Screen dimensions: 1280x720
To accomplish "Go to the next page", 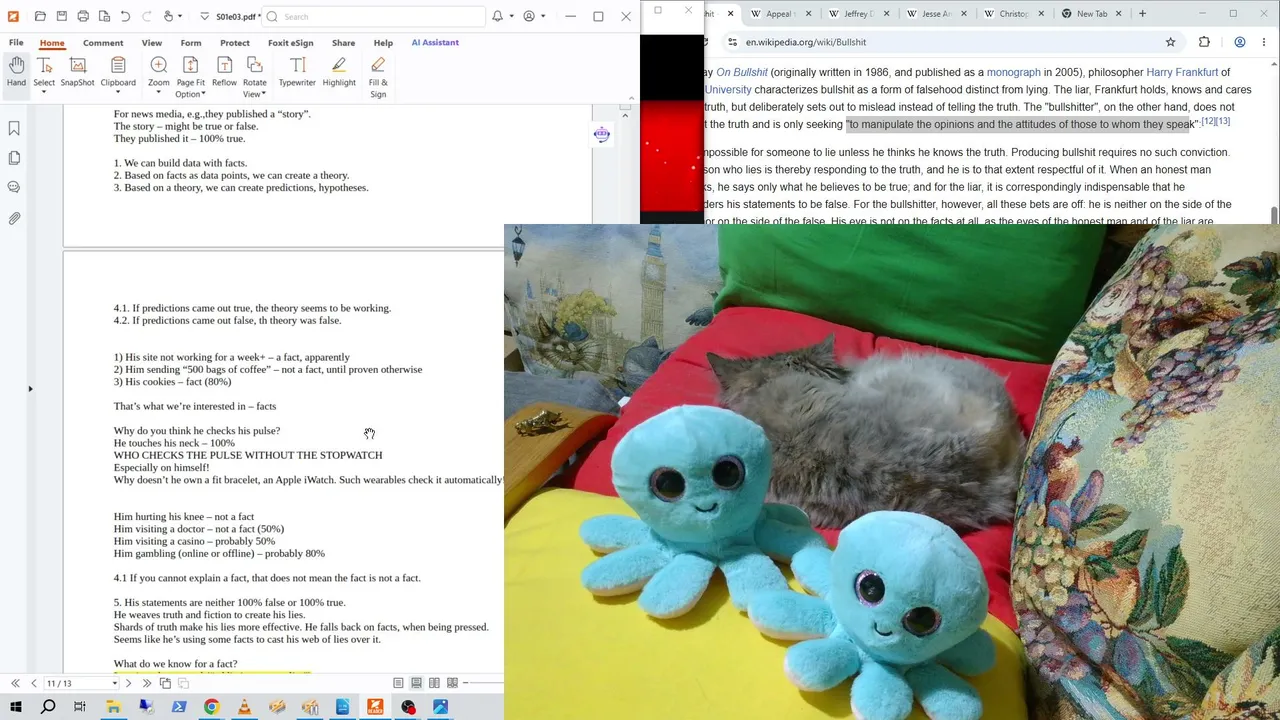I will point(128,683).
